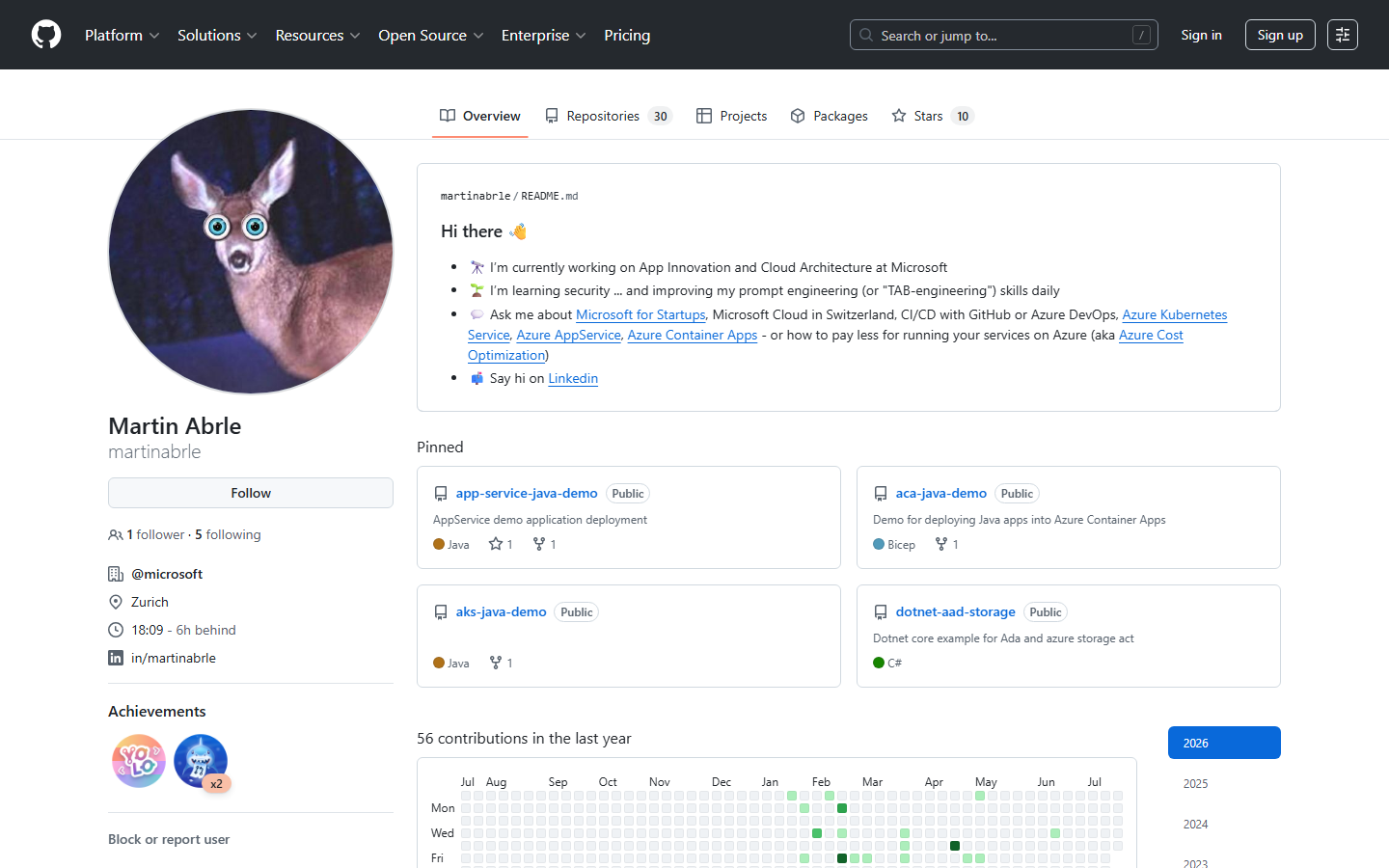The height and width of the screenshot is (868, 1389).
Task: Click the repo icon on app-service-java-demo card
Action: 441,494
